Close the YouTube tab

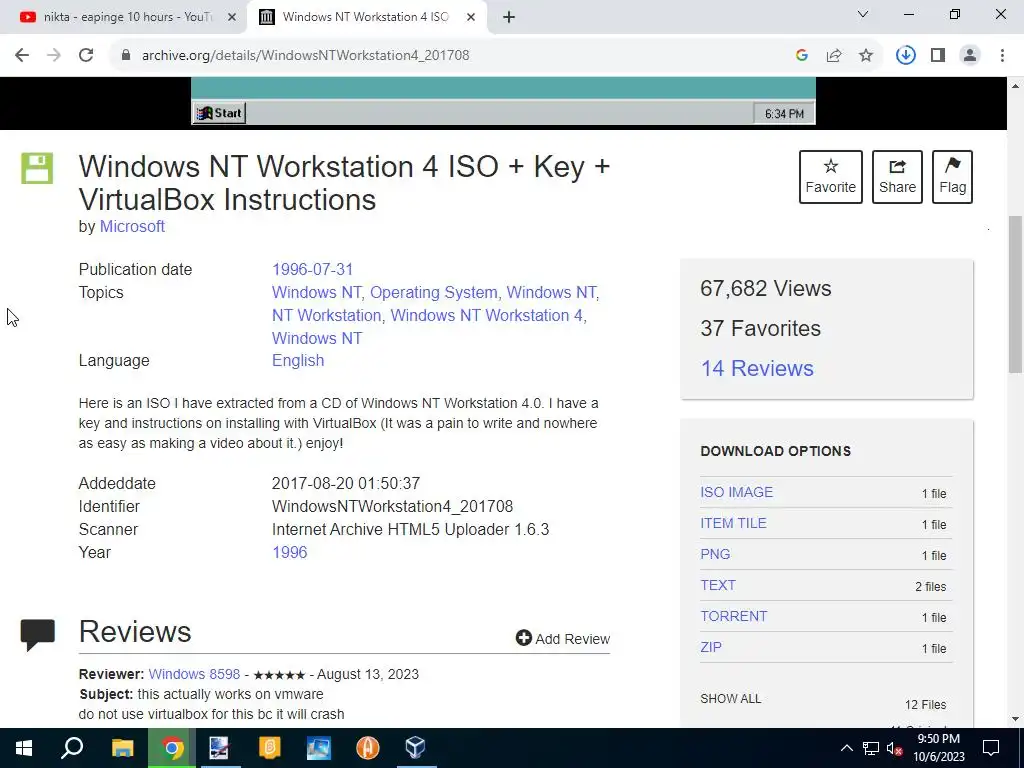pos(231,18)
